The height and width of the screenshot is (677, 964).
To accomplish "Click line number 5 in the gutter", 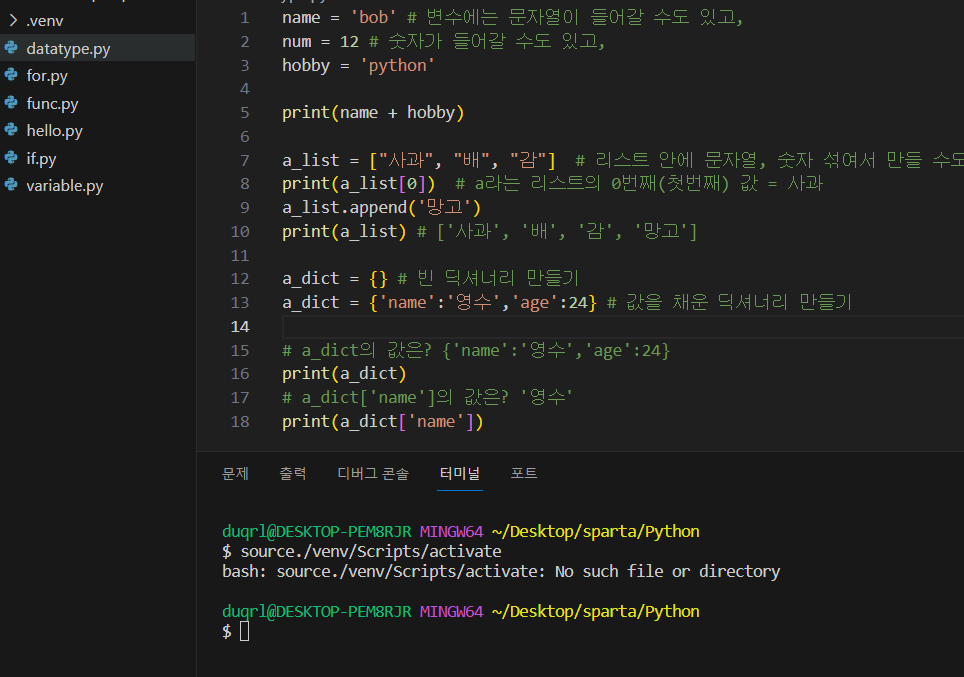I will pyautogui.click(x=245, y=113).
